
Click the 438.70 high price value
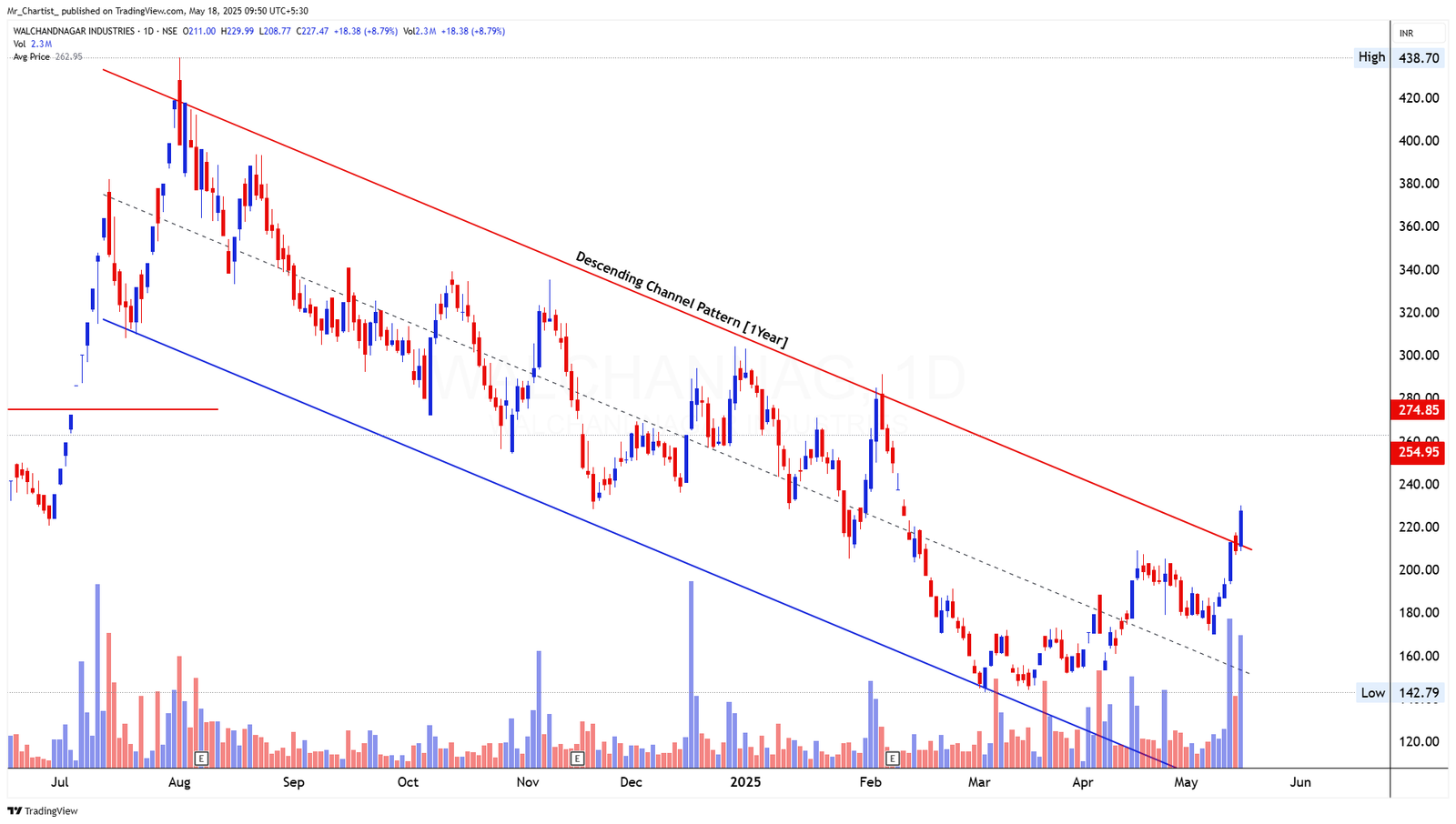pyautogui.click(x=1419, y=57)
